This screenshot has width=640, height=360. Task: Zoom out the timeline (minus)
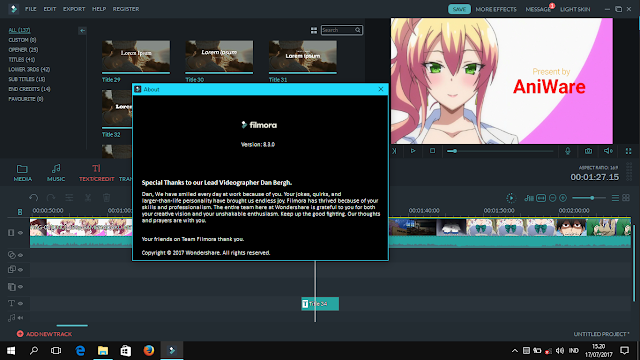click(552, 198)
